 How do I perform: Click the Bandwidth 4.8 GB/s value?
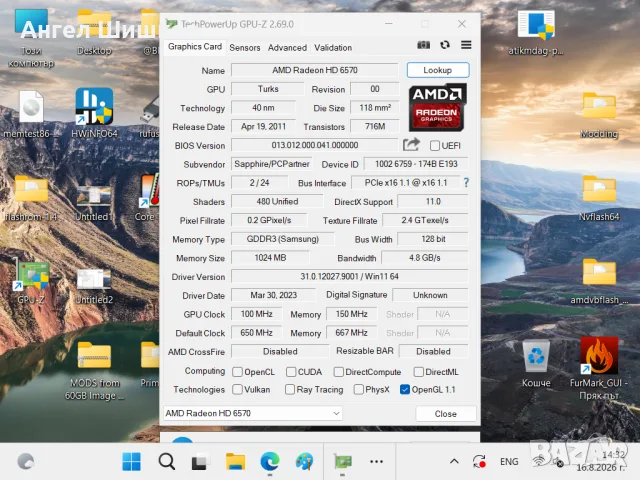tap(424, 258)
